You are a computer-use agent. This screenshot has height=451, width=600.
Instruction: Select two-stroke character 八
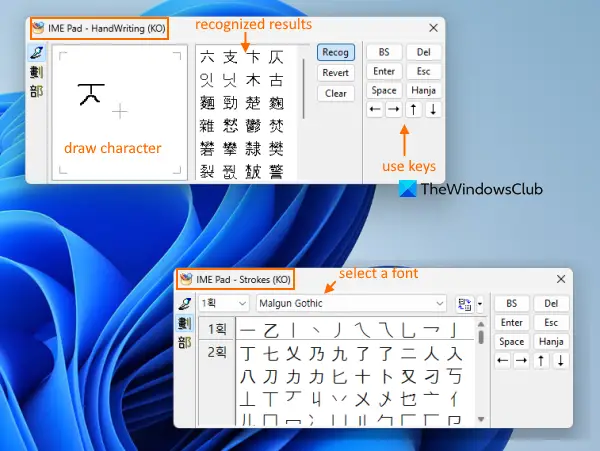coord(248,377)
